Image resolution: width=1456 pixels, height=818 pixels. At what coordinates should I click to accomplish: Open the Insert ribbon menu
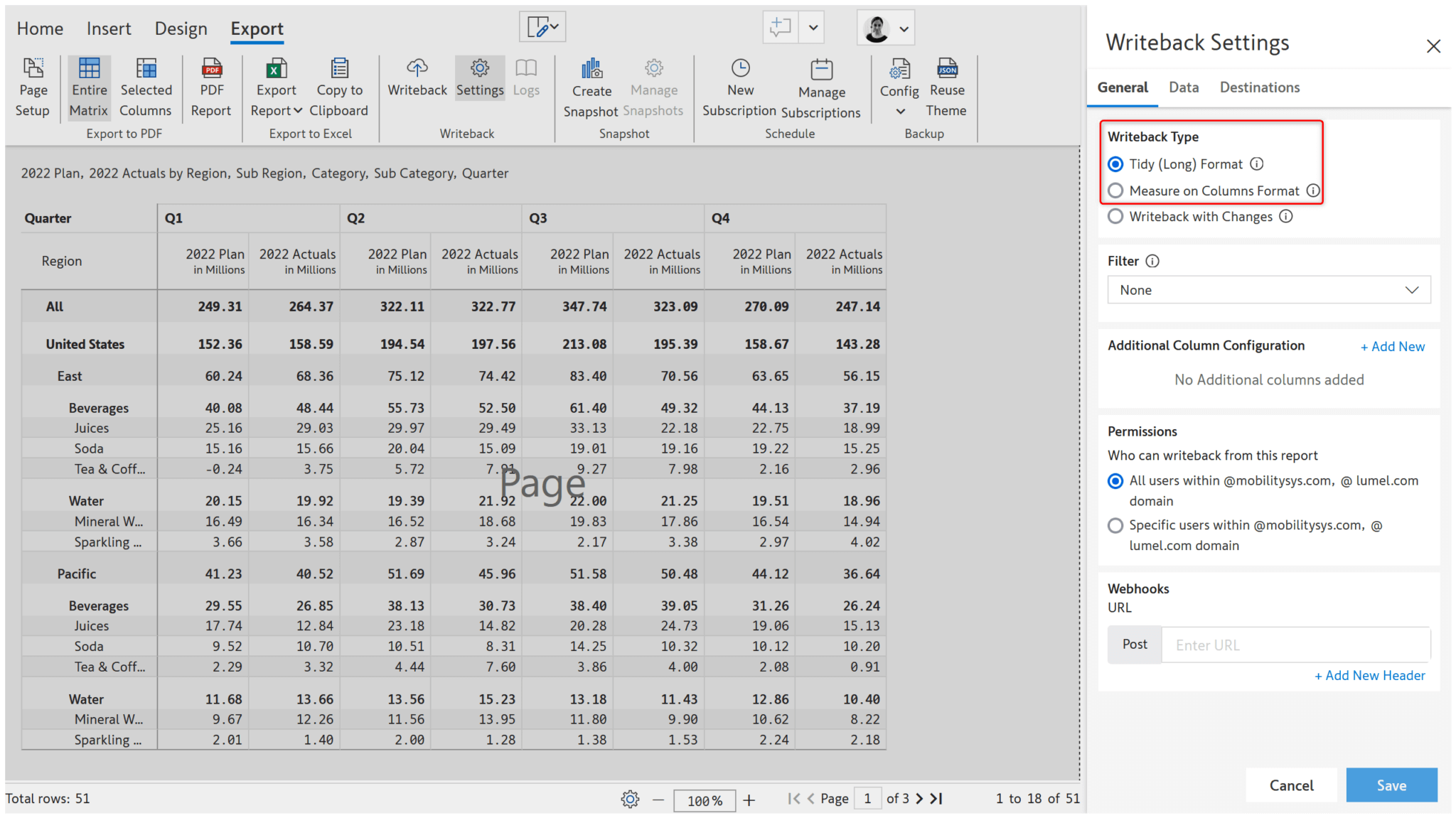pyautogui.click(x=109, y=28)
